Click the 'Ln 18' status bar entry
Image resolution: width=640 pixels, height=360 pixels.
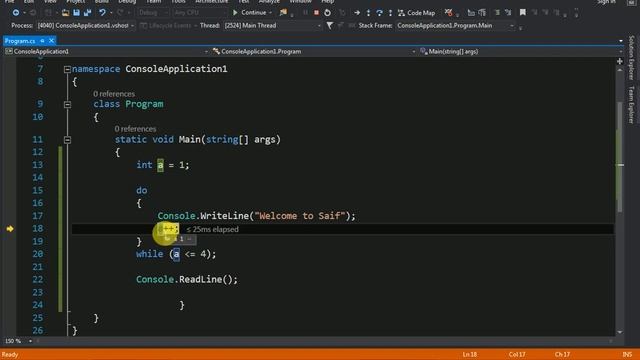click(470, 355)
